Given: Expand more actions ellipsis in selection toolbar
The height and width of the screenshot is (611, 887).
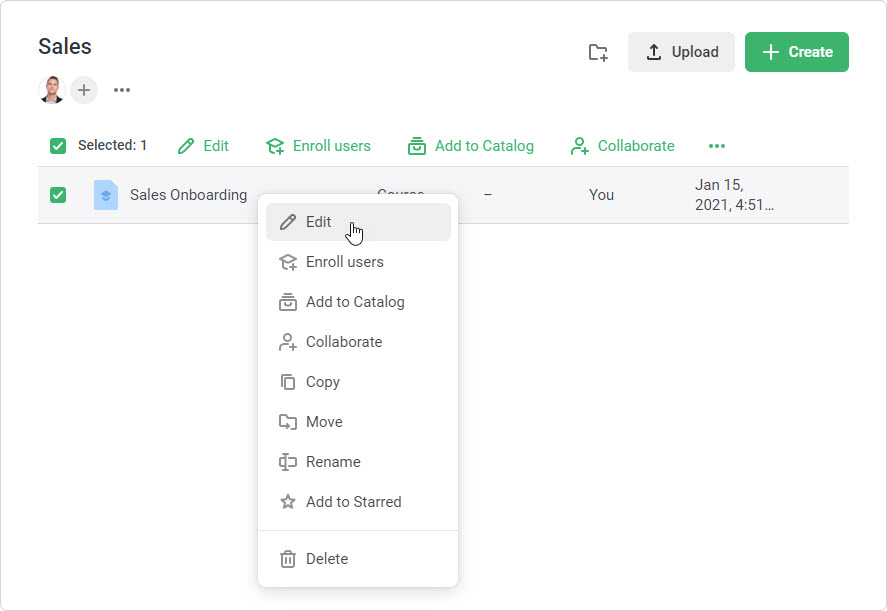Looking at the screenshot, I should (x=716, y=146).
